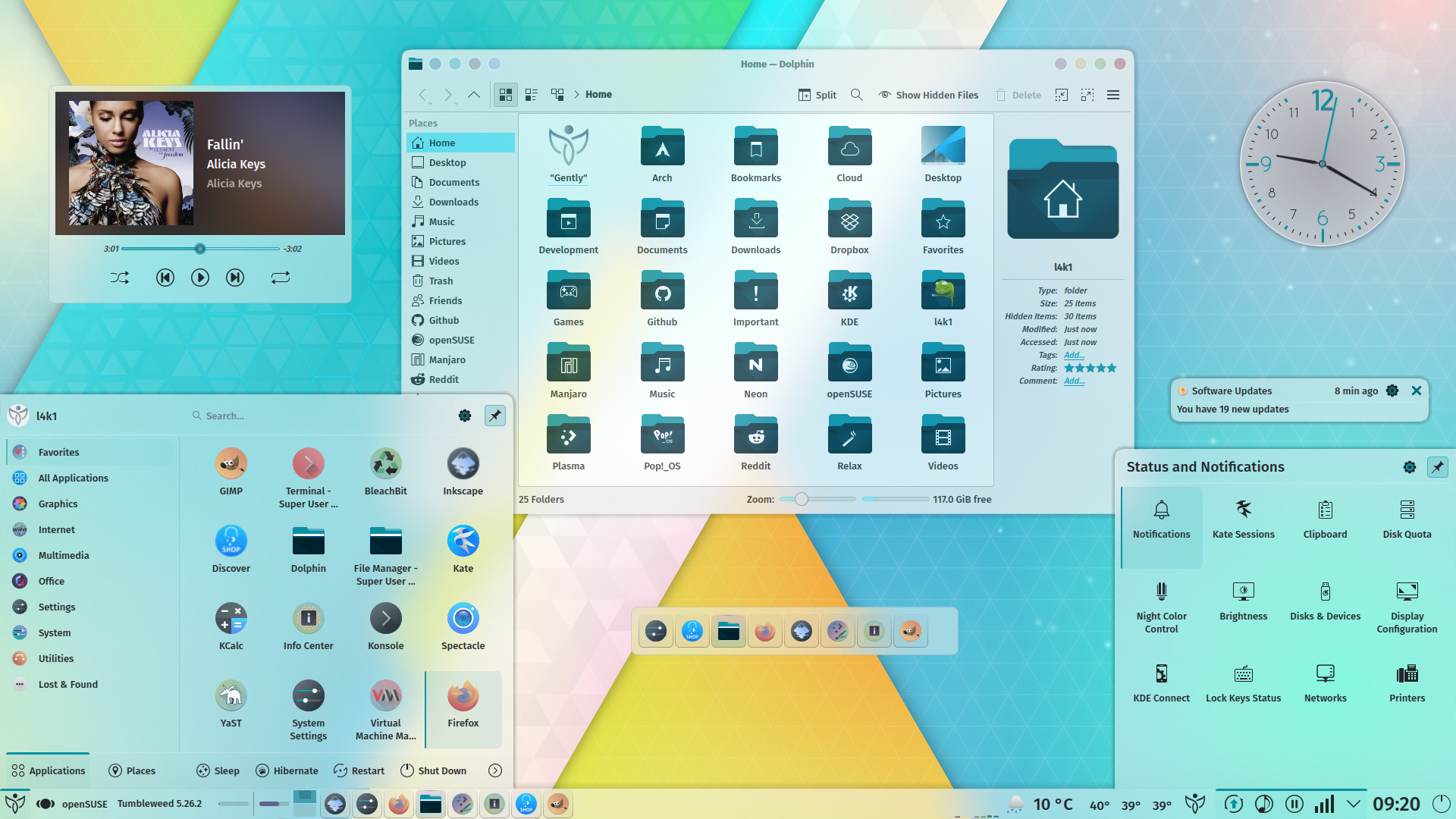The image size is (1456, 819).
Task: Toggle repeat mode in the media player
Action: coord(281,278)
